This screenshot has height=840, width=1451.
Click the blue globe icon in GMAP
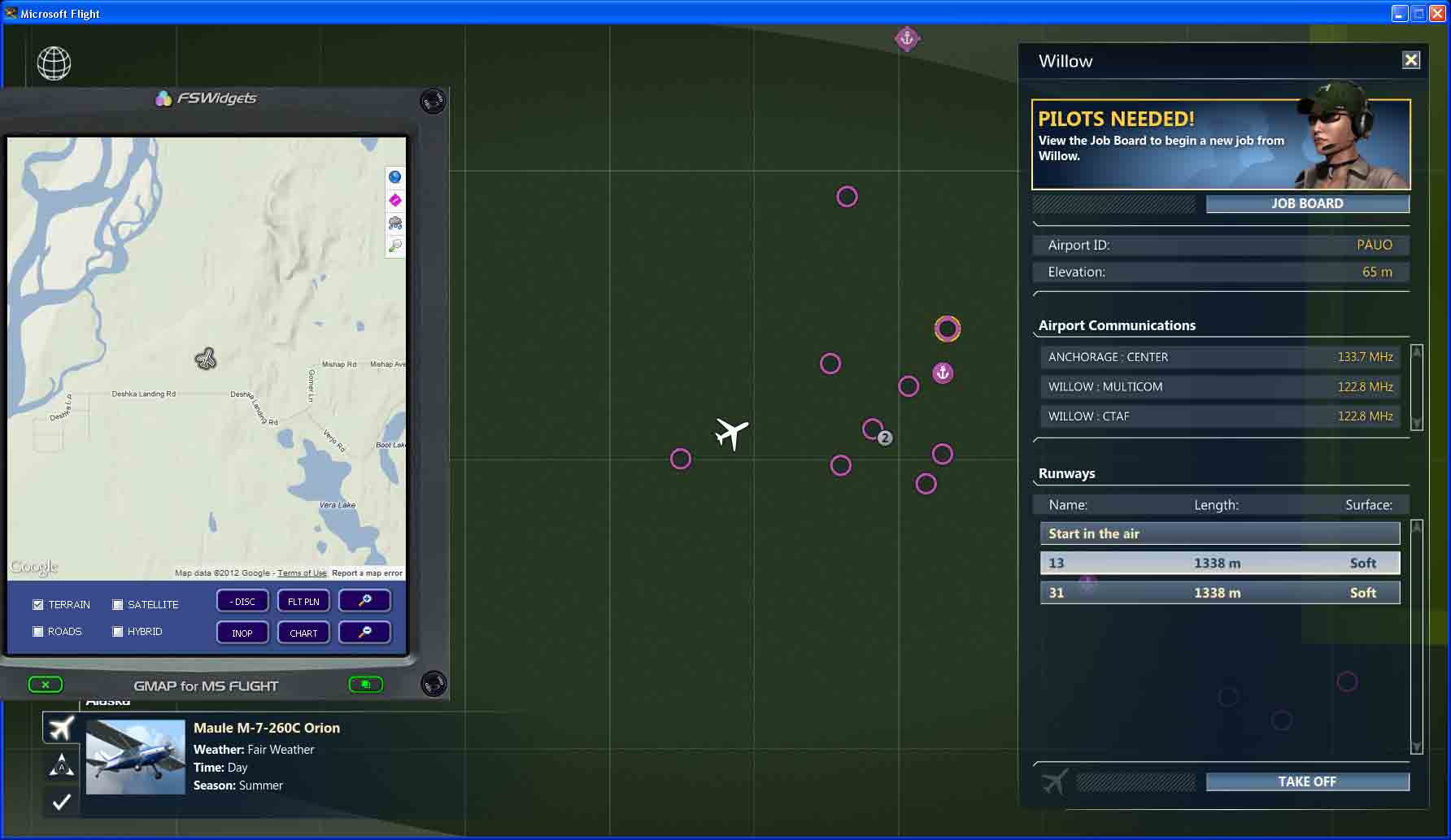(x=395, y=177)
